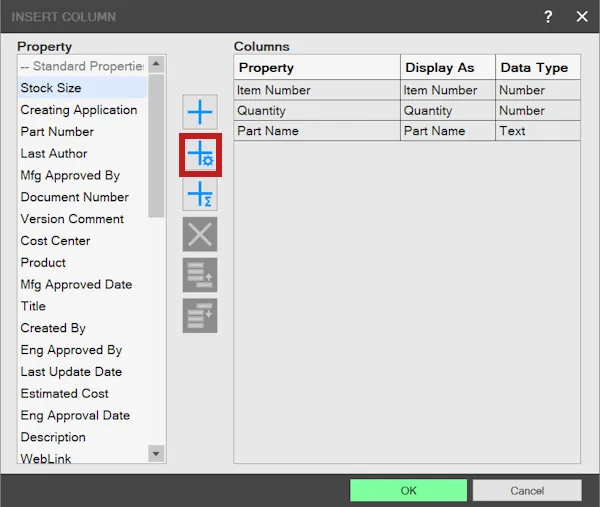
Task: Click the Property column header in Columns table
Action: point(317,67)
